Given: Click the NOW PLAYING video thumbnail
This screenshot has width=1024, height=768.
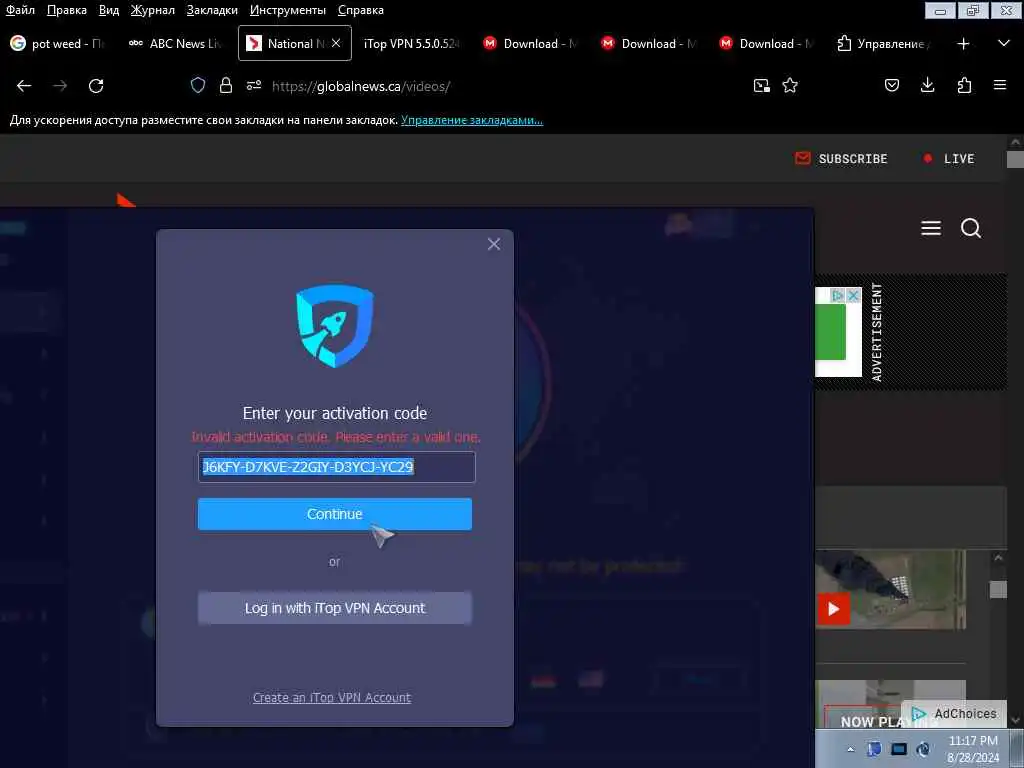Looking at the screenshot, I should pyautogui.click(x=891, y=704).
